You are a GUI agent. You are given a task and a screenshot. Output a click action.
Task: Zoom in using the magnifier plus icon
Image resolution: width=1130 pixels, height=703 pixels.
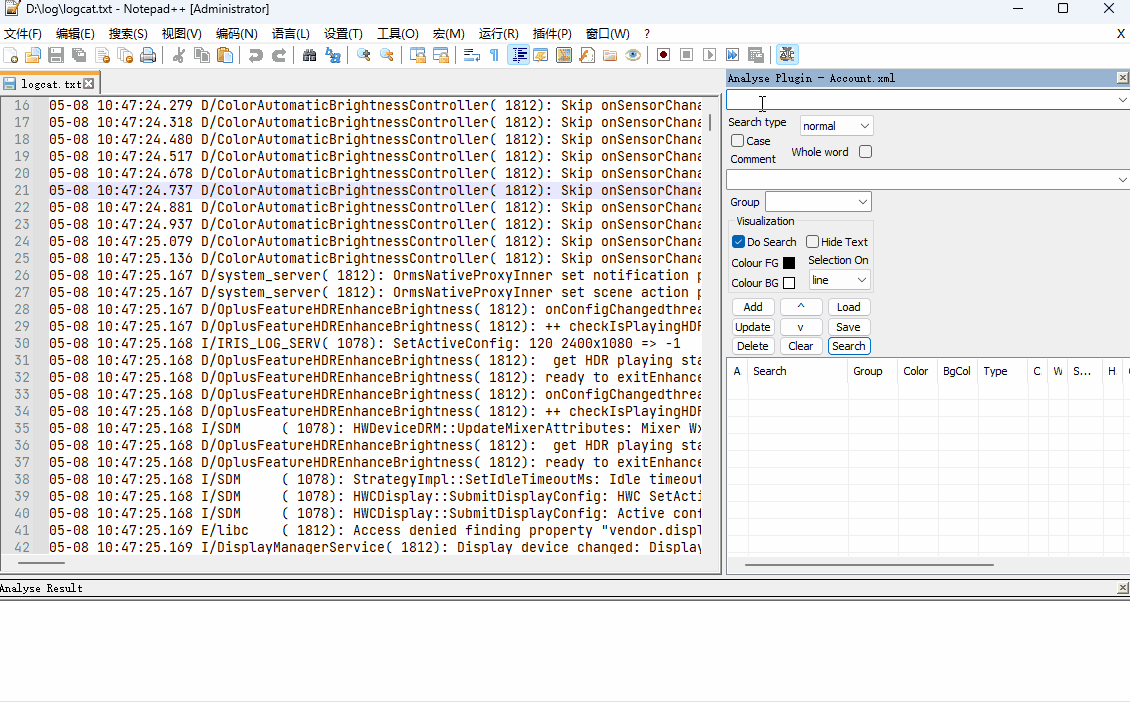[364, 55]
